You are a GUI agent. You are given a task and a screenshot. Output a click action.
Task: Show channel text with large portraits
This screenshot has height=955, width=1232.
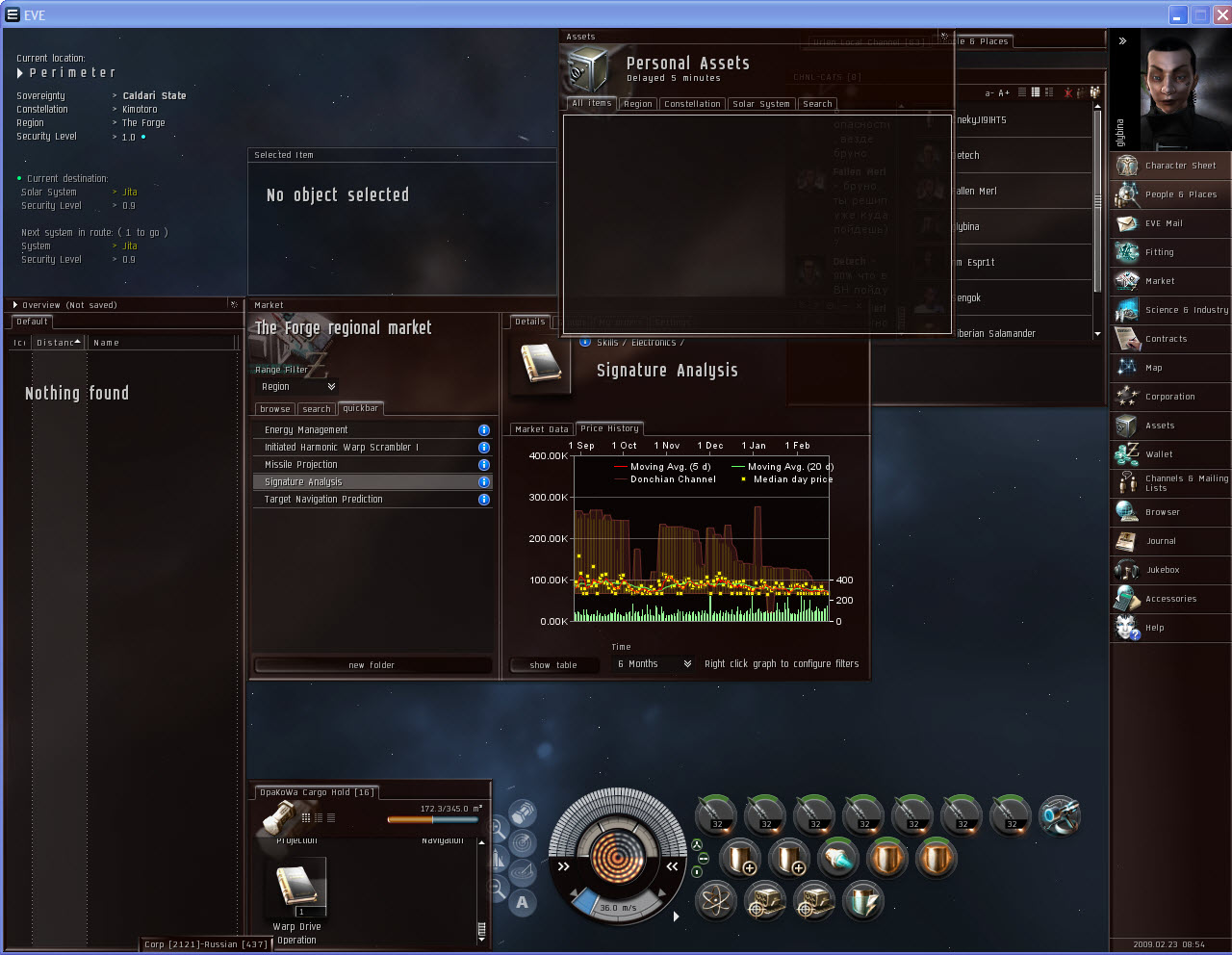point(1049,92)
